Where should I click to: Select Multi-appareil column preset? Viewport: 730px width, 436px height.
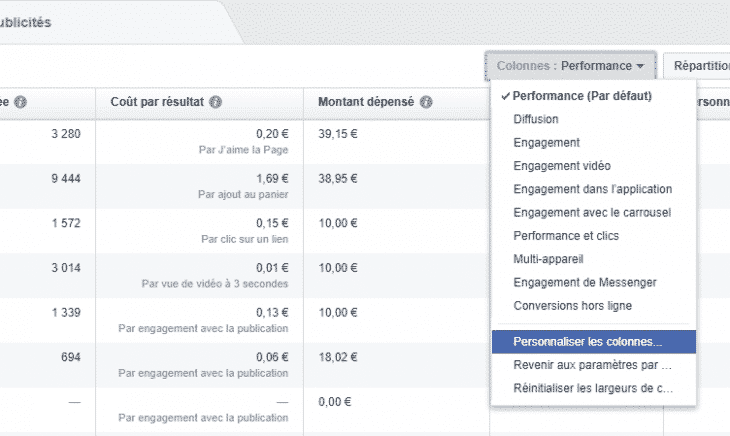(547, 259)
